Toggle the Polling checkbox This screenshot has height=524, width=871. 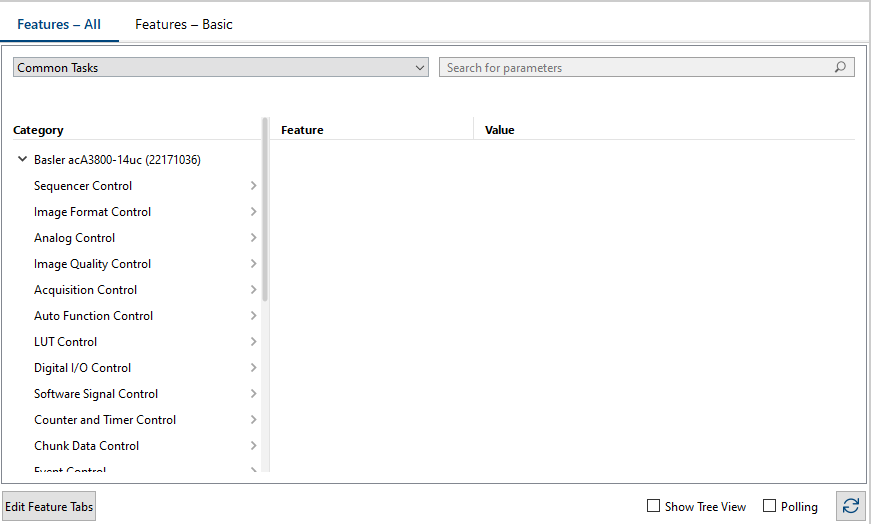pyautogui.click(x=769, y=507)
